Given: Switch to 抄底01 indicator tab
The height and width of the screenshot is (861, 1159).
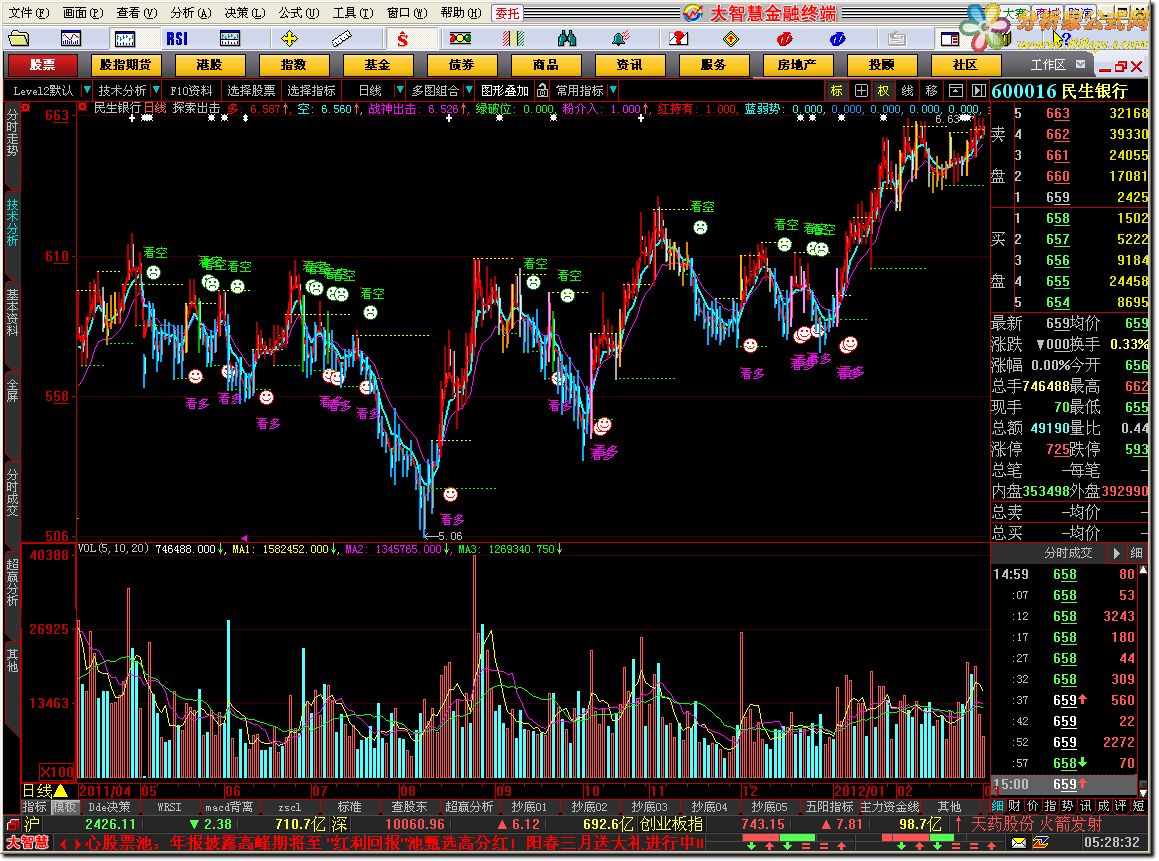Looking at the screenshot, I should pos(528,806).
